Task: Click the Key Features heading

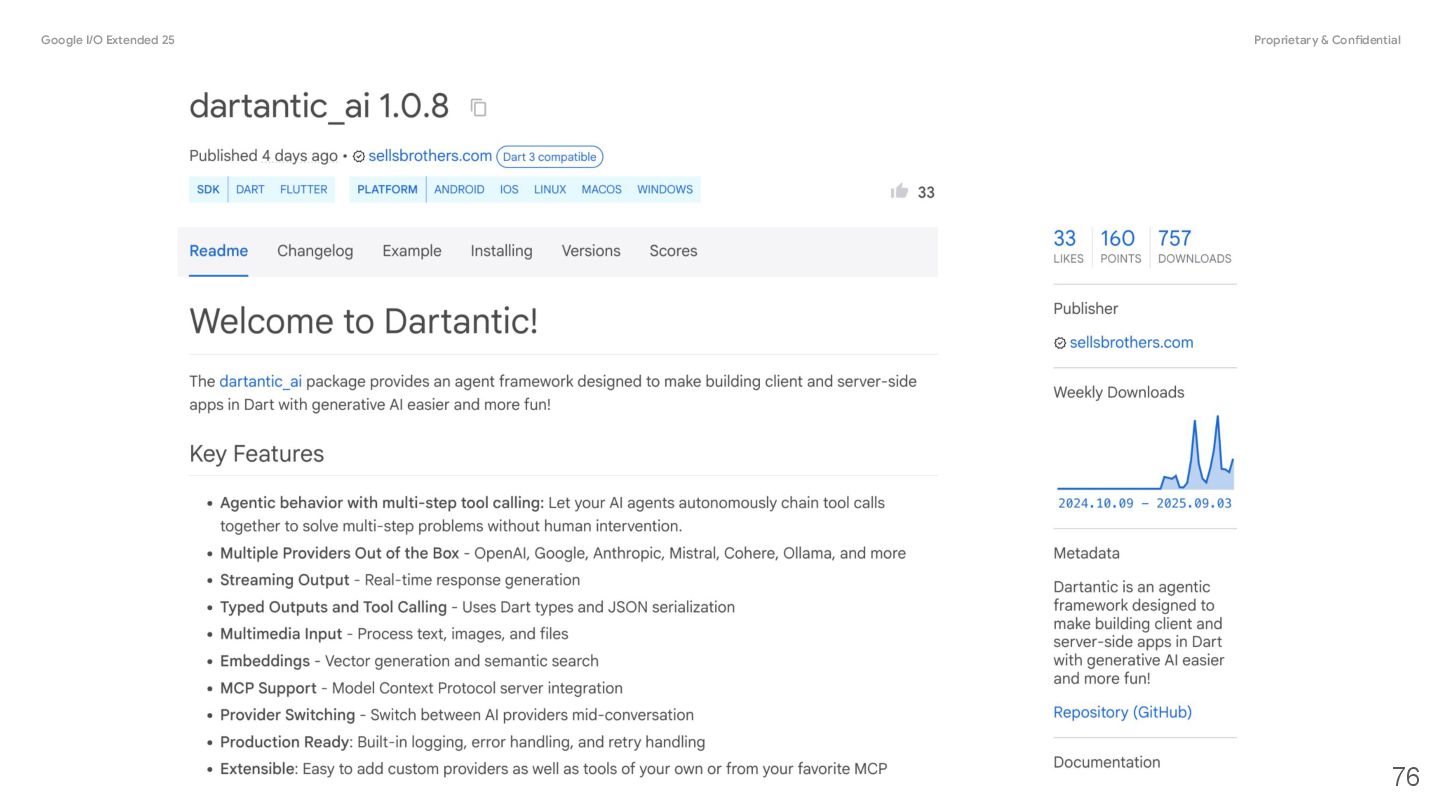Action: pos(256,454)
